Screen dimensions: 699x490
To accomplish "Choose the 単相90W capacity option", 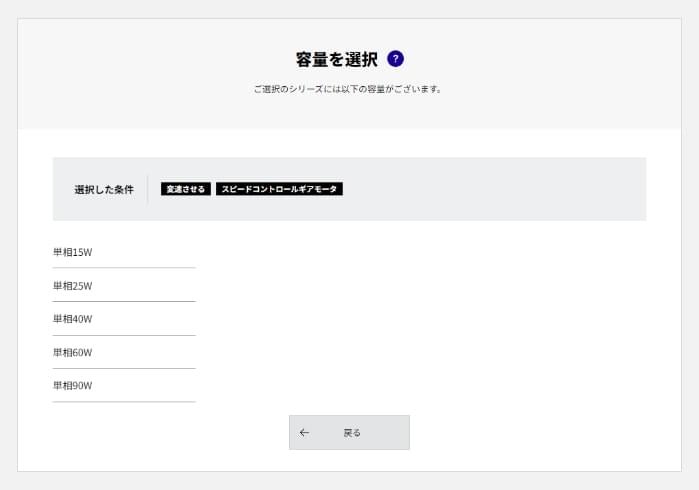I will coord(124,386).
